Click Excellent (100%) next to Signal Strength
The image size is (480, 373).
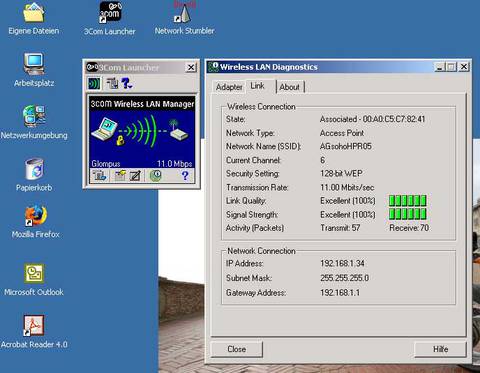point(347,214)
